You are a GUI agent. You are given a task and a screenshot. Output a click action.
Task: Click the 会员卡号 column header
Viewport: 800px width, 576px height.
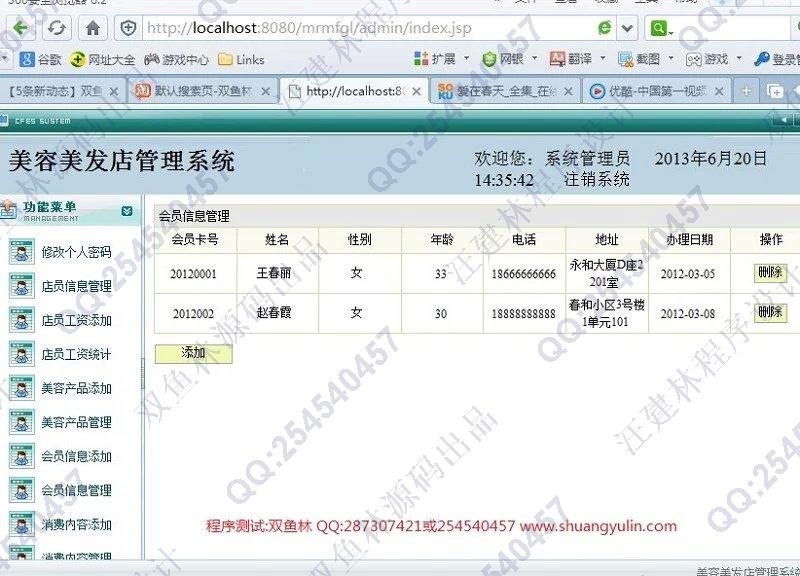pyautogui.click(x=195, y=239)
